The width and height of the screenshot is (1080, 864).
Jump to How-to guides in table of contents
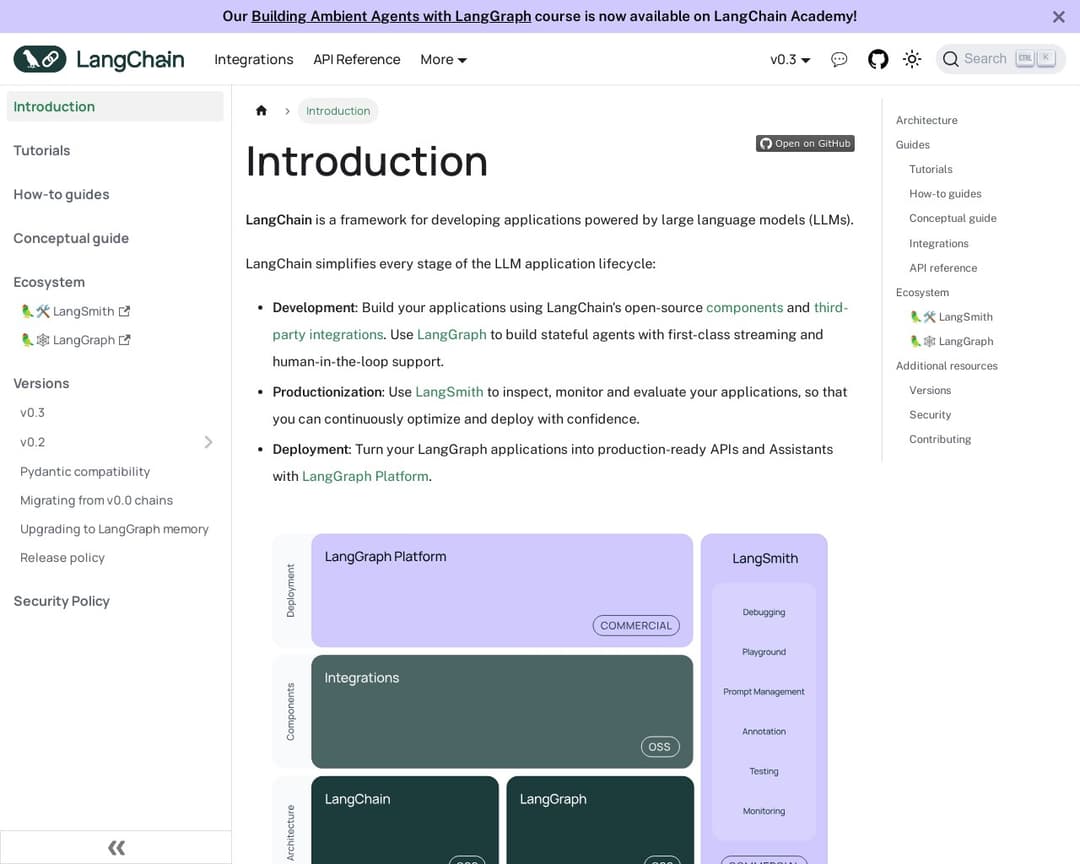(x=945, y=194)
